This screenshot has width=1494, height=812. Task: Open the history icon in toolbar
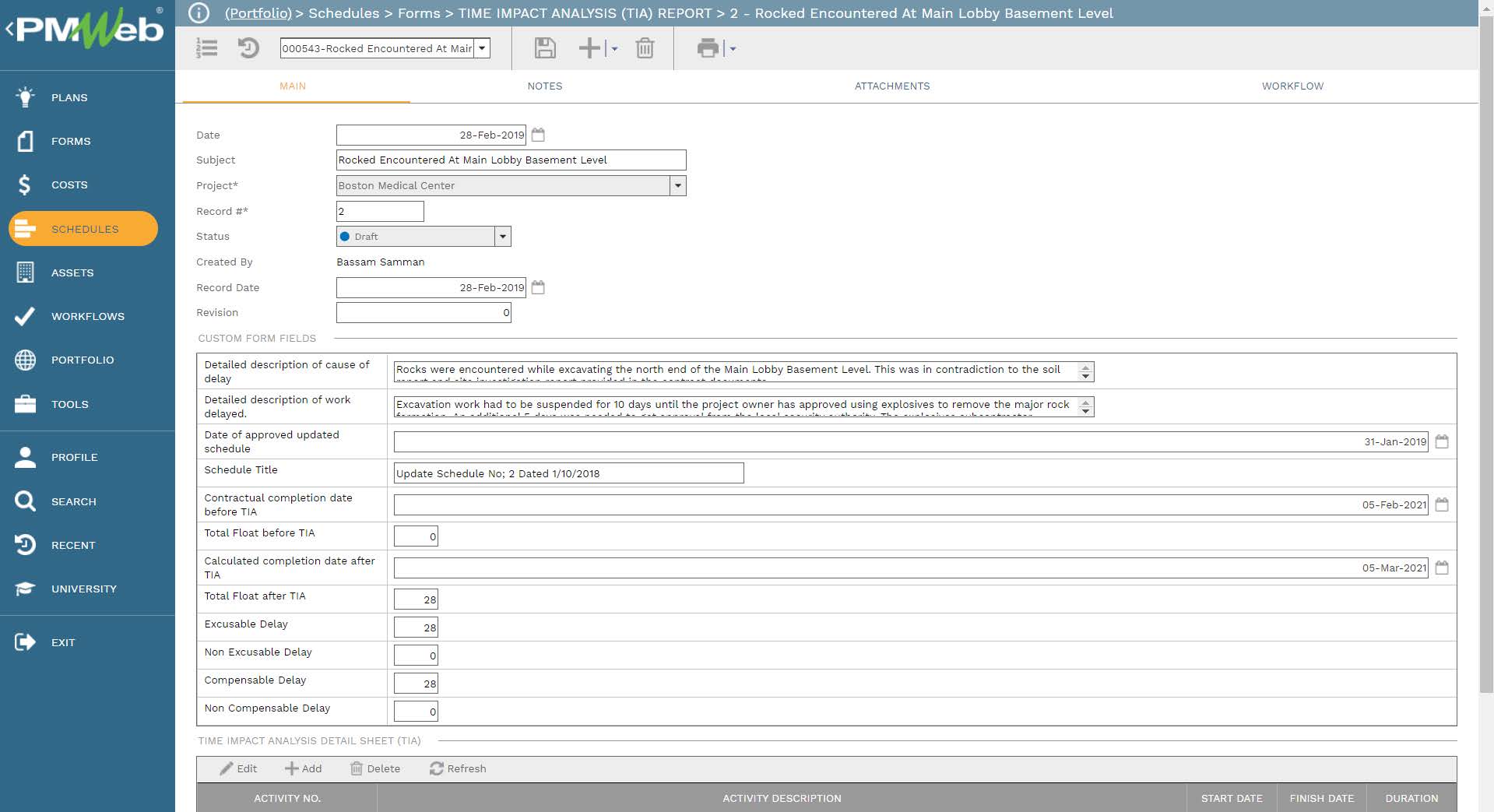248,48
